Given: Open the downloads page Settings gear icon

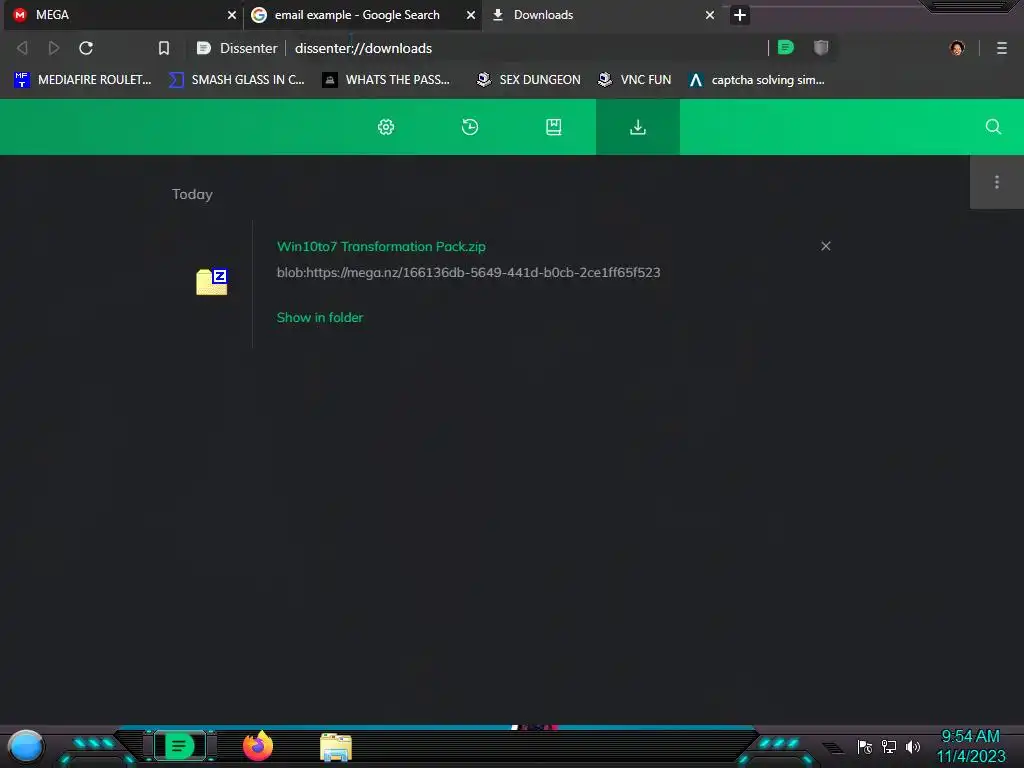Looking at the screenshot, I should click(386, 127).
